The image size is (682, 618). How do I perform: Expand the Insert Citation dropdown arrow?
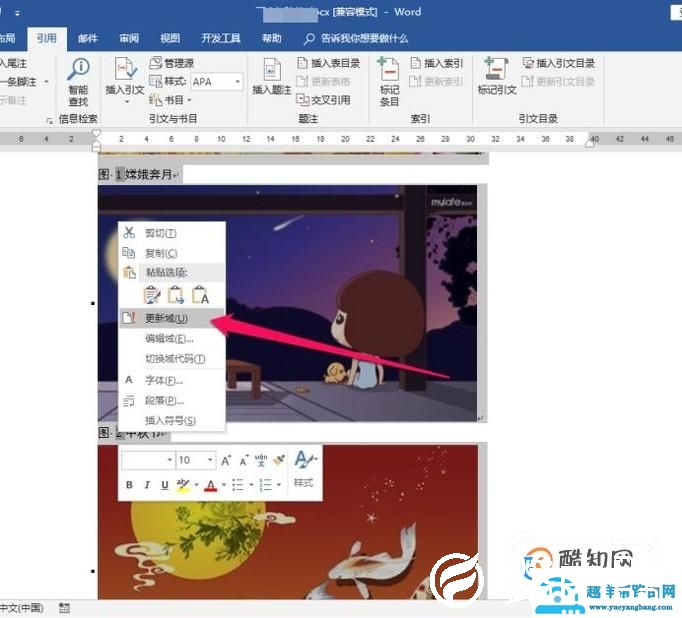(127, 102)
